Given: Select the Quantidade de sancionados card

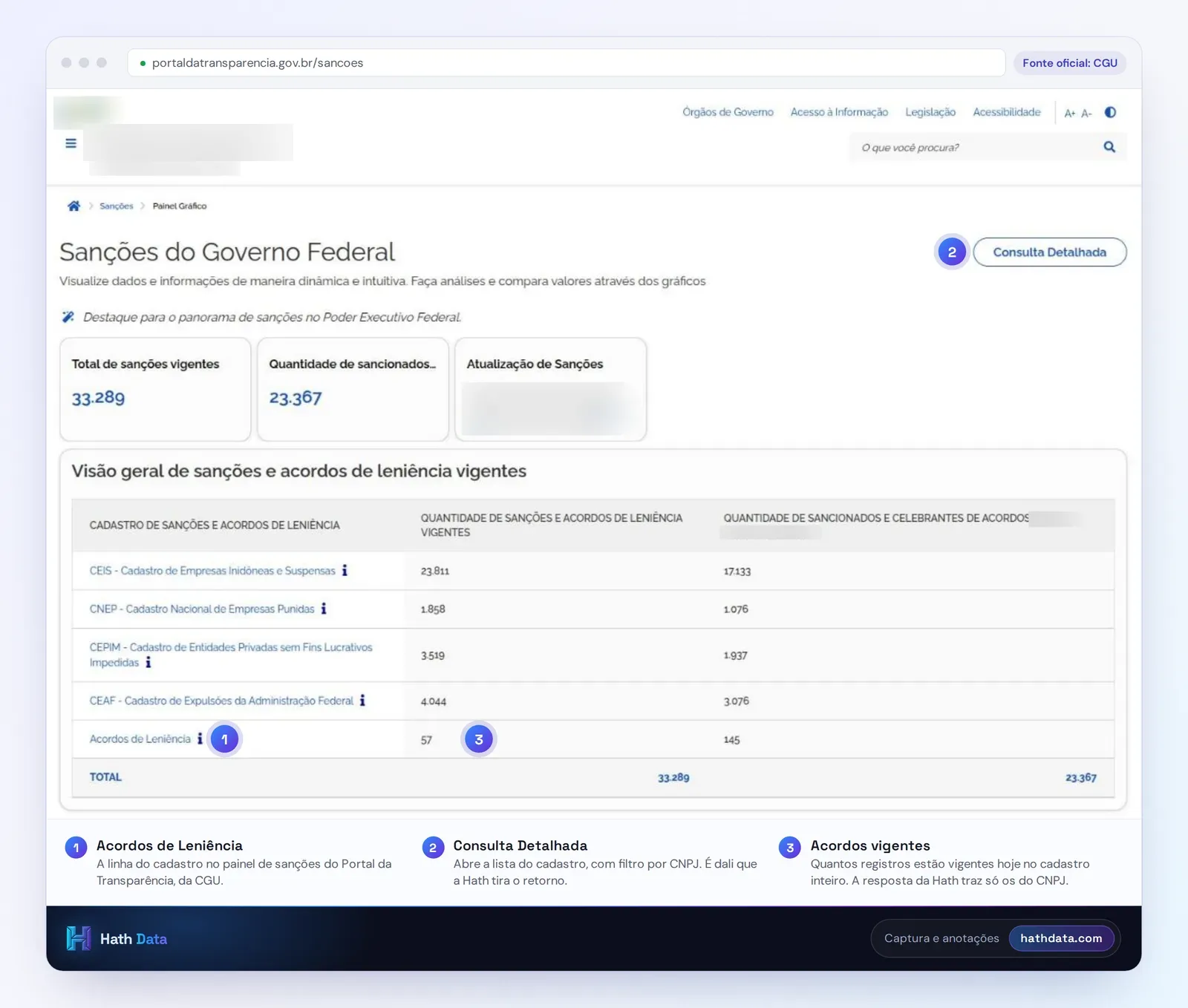Looking at the screenshot, I should pyautogui.click(x=353, y=390).
